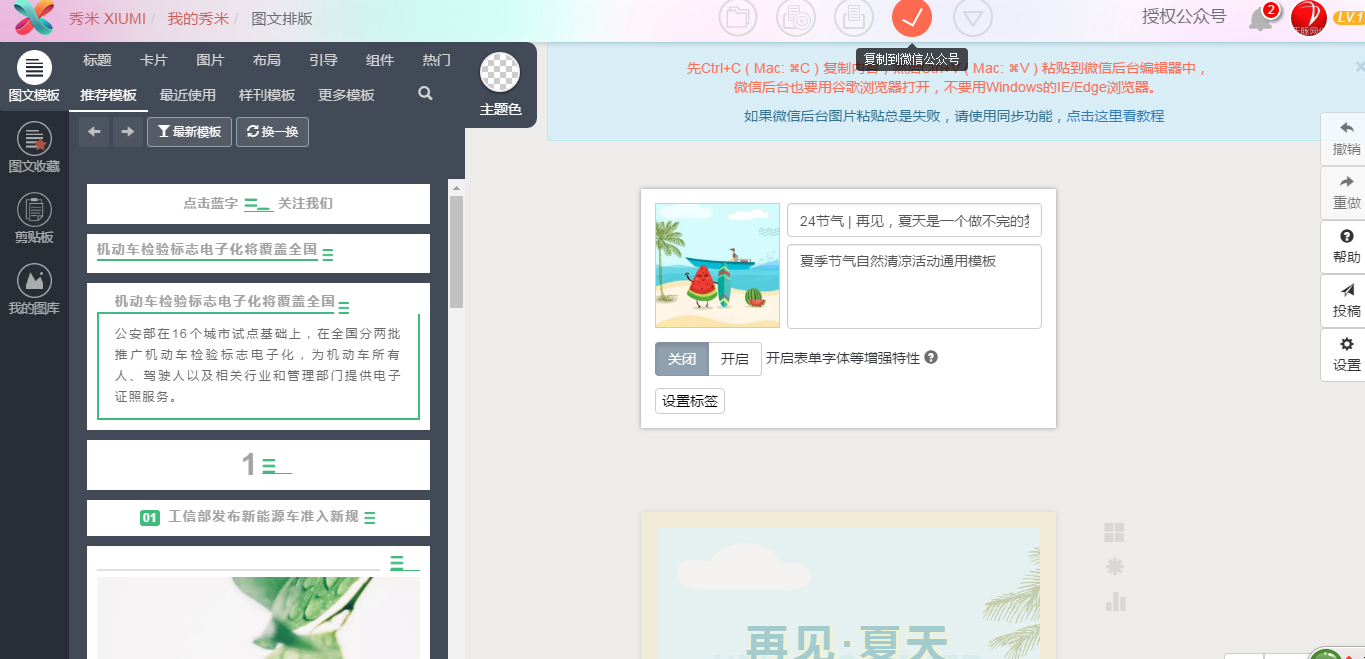Switch to the 卡片 template tab
This screenshot has height=659, width=1365.
click(x=152, y=59)
